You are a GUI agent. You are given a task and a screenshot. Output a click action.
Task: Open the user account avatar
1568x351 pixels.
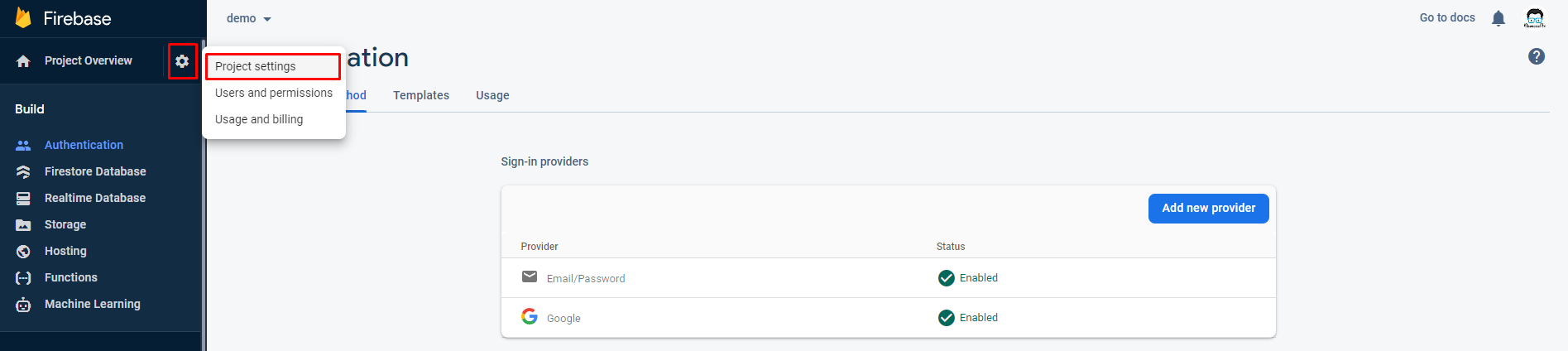click(x=1535, y=18)
